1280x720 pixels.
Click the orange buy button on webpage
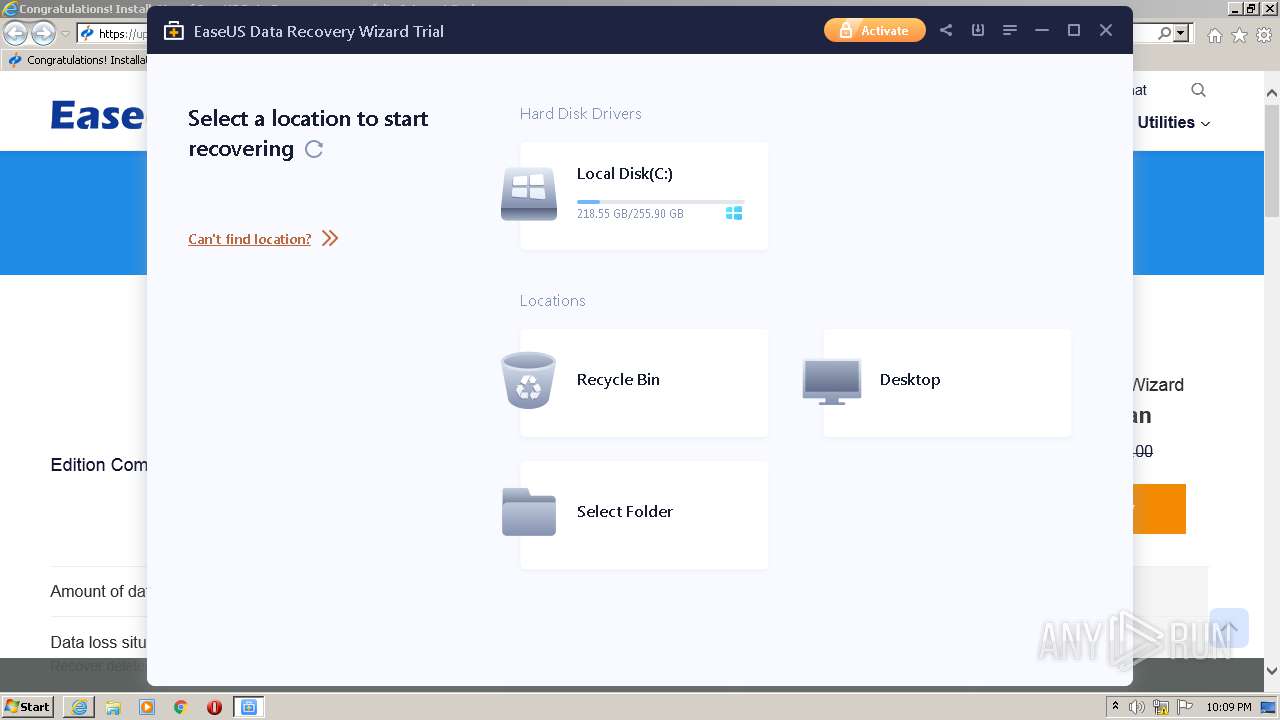point(1159,509)
